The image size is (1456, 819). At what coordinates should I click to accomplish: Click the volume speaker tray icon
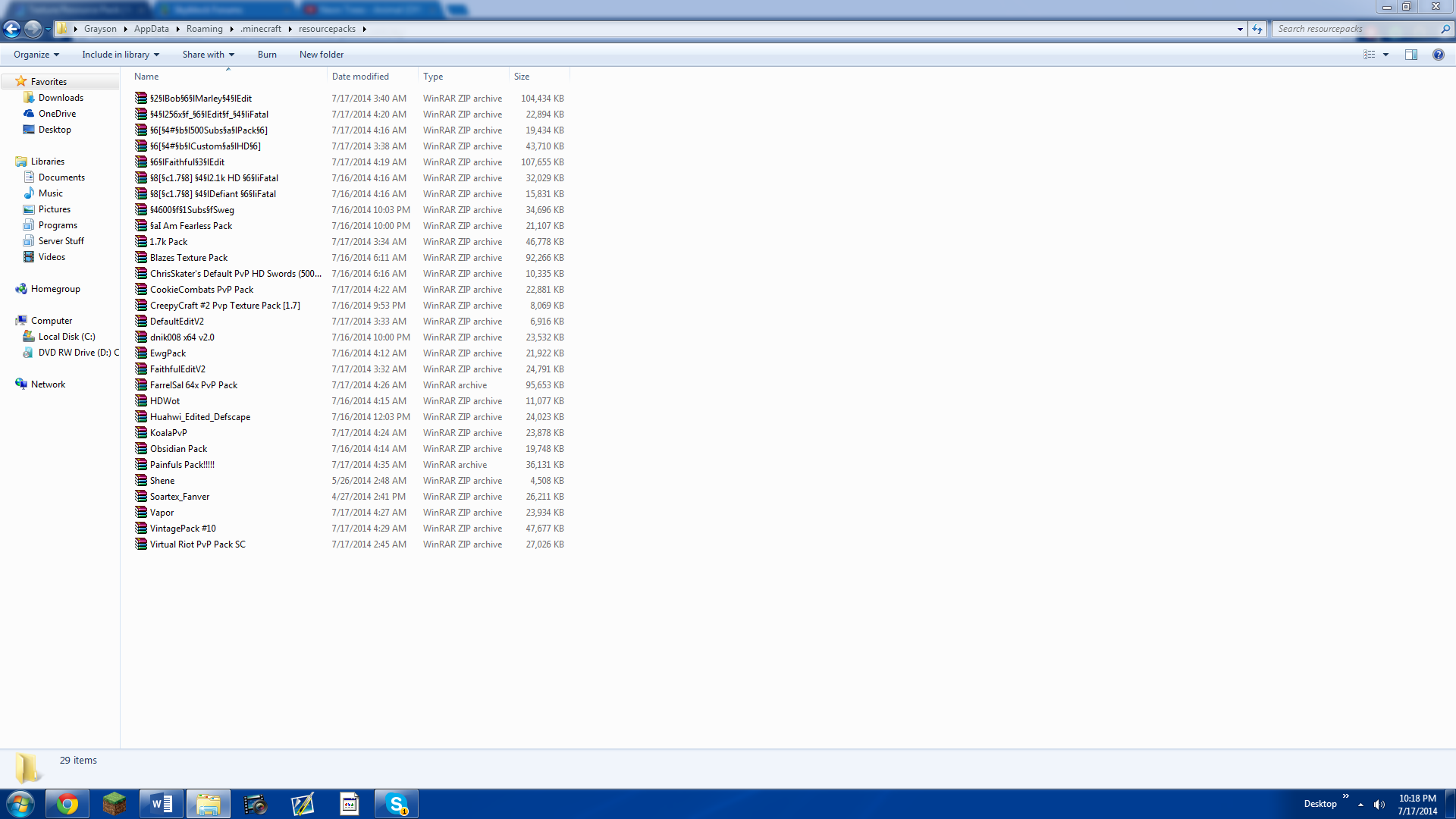1379,805
